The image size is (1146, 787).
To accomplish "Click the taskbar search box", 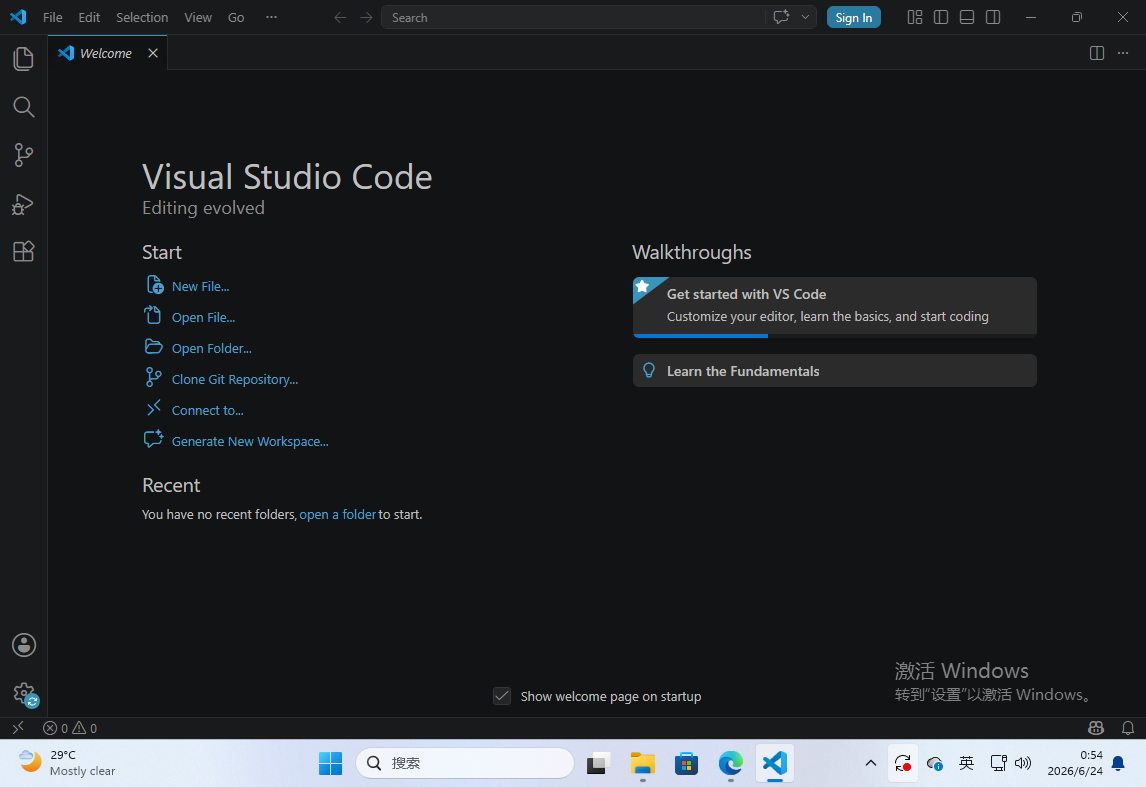I will click(x=465, y=763).
